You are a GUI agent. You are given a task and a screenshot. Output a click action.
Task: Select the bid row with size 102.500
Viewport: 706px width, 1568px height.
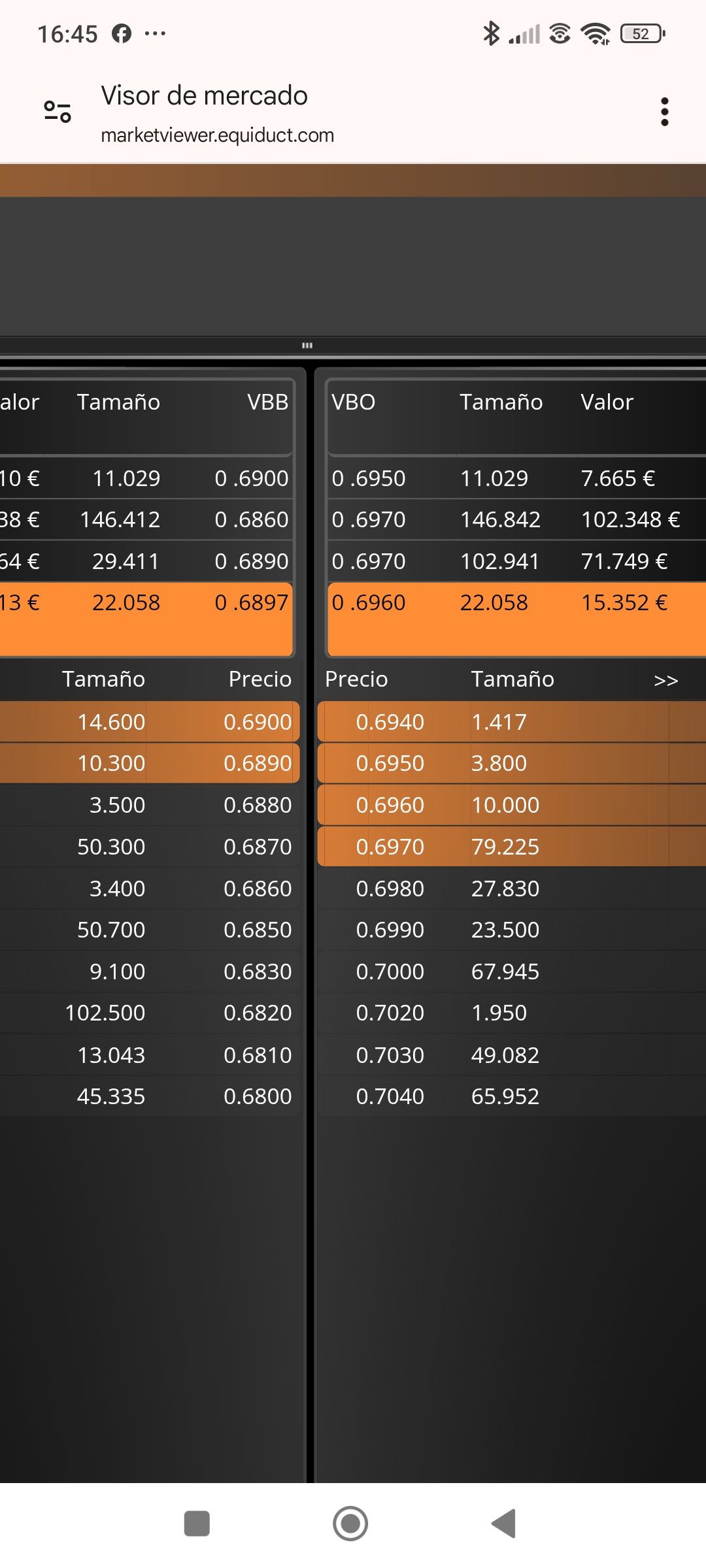[x=150, y=1013]
